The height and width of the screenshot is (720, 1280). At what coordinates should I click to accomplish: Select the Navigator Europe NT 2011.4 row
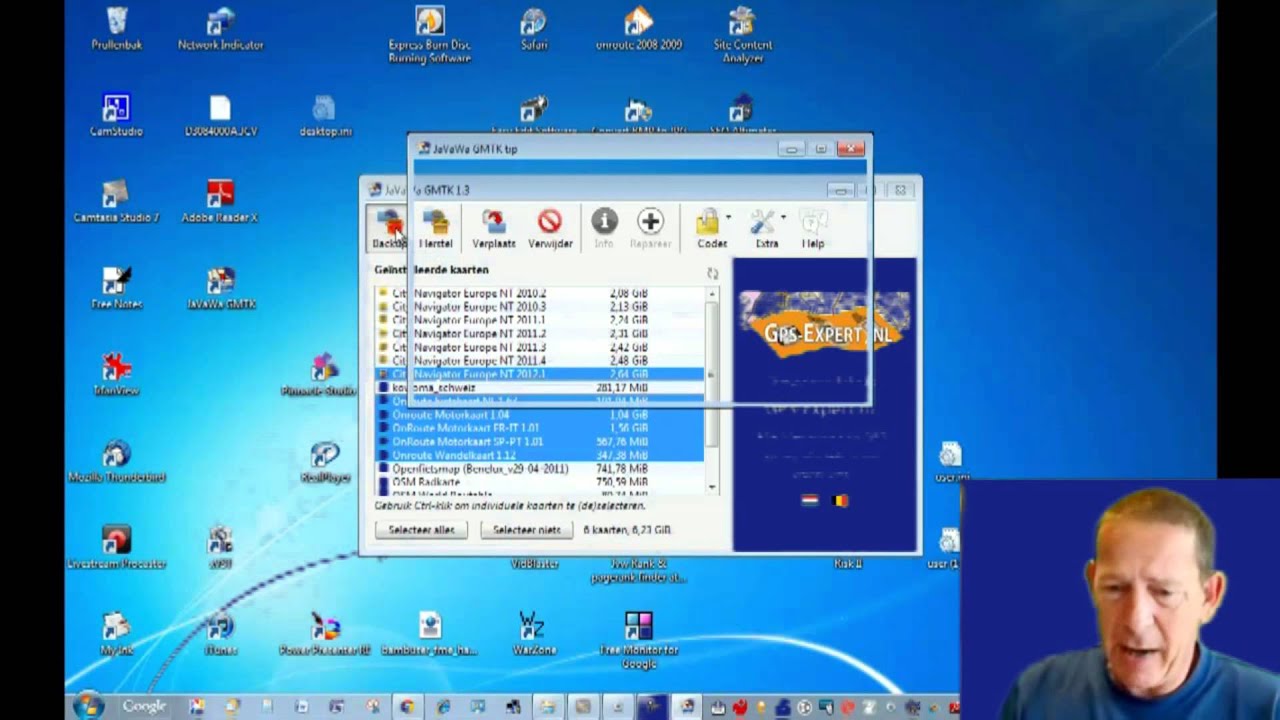(x=540, y=360)
